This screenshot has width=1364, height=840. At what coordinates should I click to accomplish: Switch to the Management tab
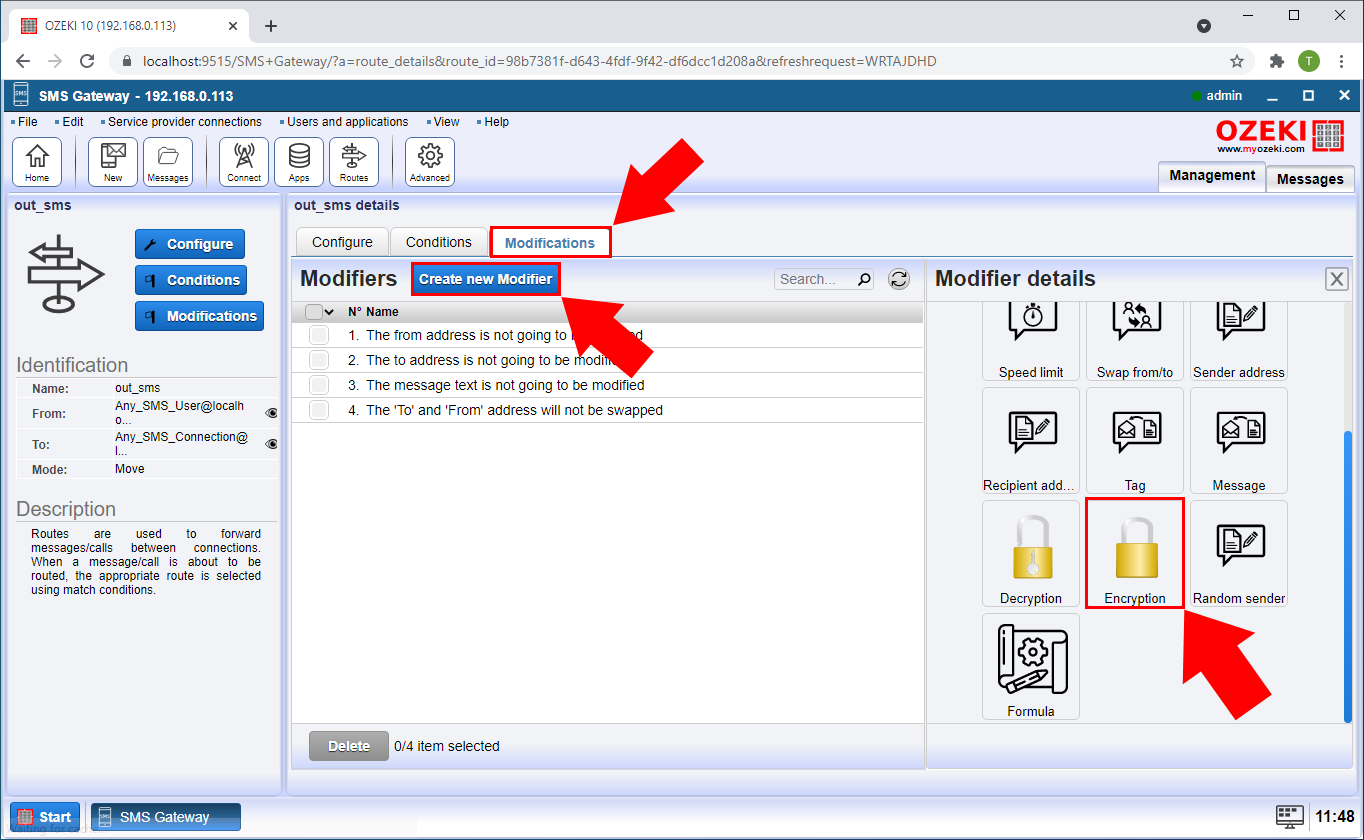[1212, 175]
